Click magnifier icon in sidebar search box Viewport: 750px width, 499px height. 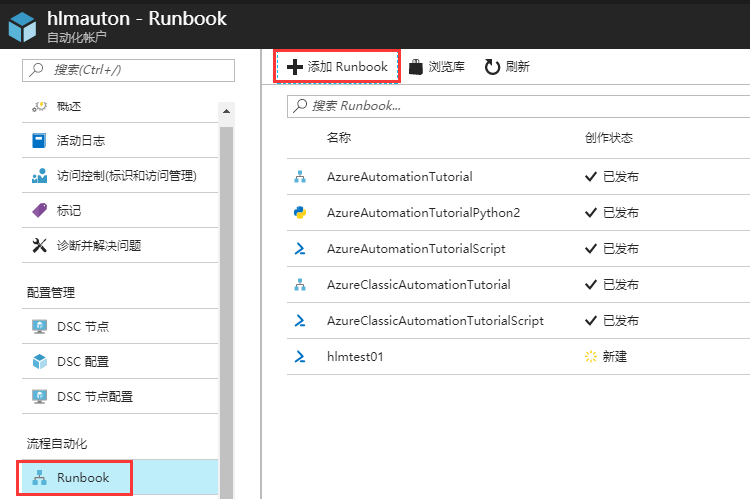[x=36, y=70]
